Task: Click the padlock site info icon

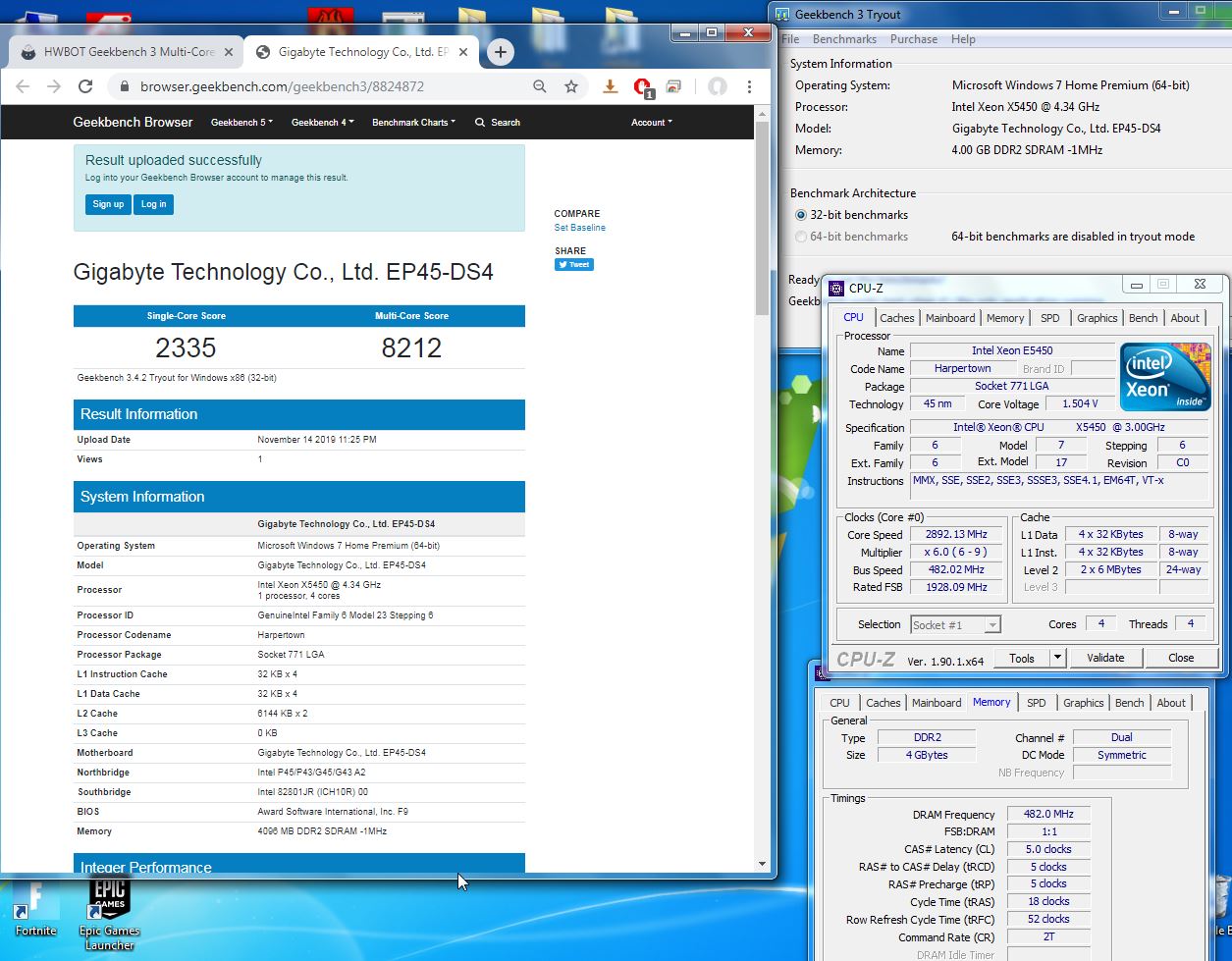Action: (x=124, y=86)
